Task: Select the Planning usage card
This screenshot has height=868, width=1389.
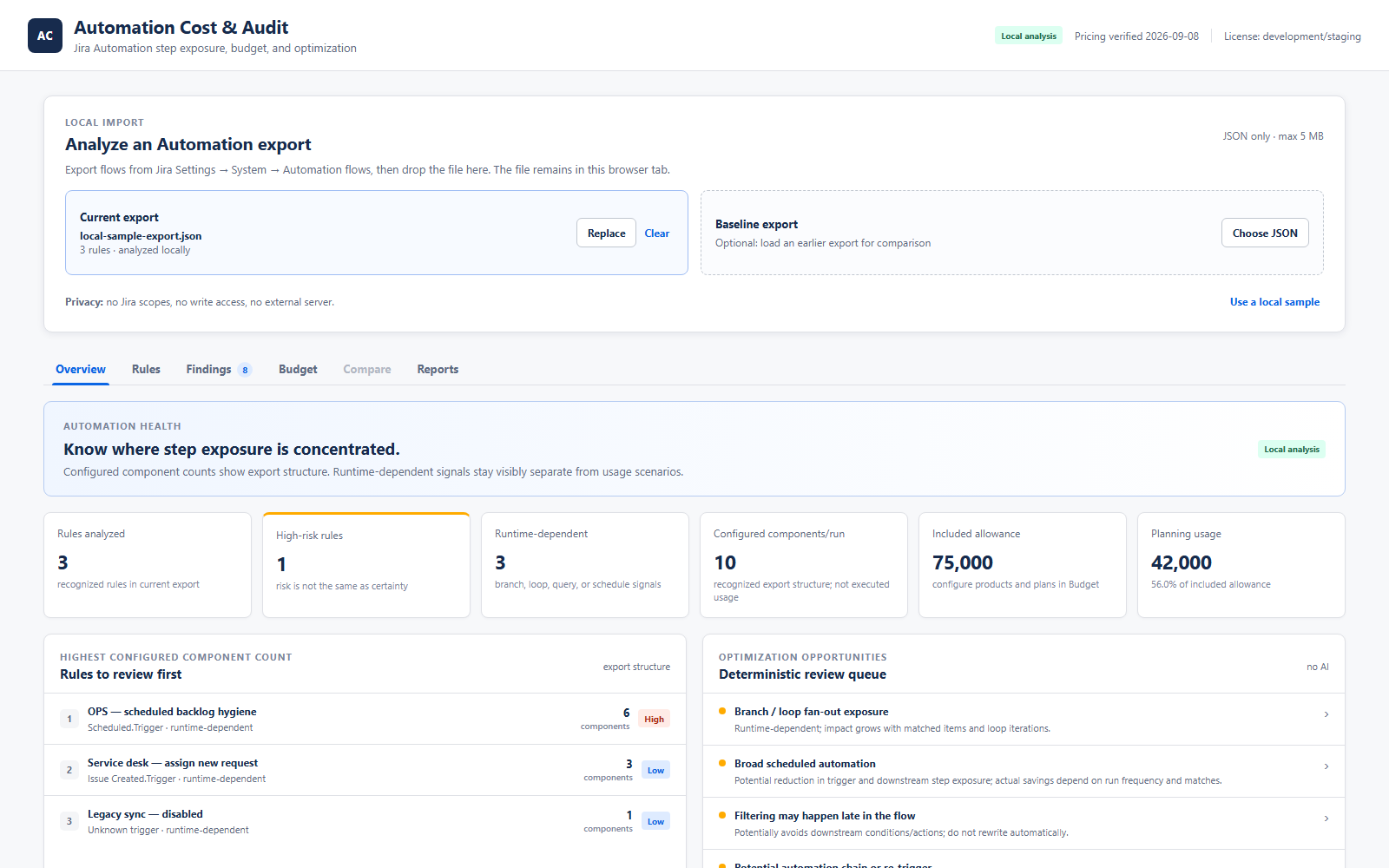Action: (1241, 565)
